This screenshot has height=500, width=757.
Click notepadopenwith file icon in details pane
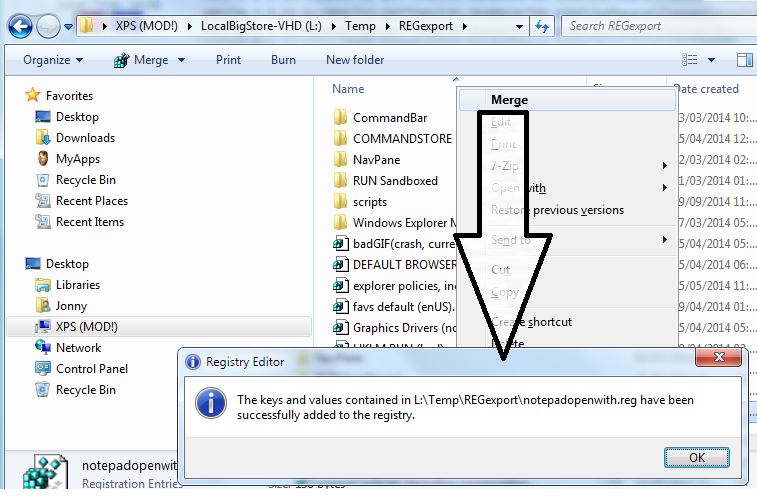pyautogui.click(x=45, y=472)
